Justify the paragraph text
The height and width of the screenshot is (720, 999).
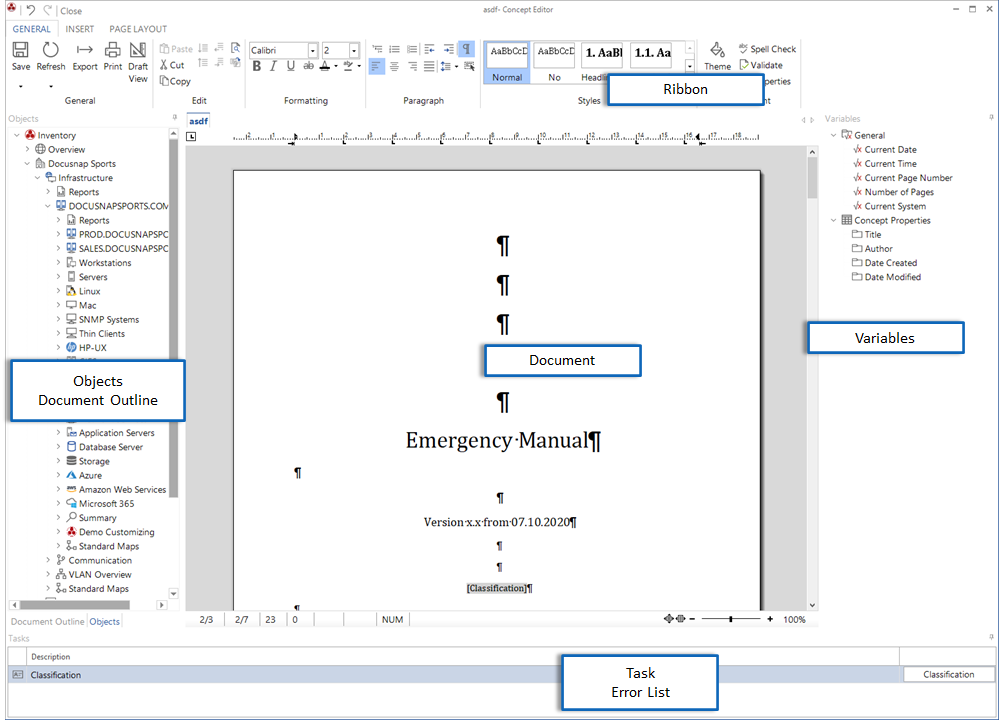coord(429,66)
